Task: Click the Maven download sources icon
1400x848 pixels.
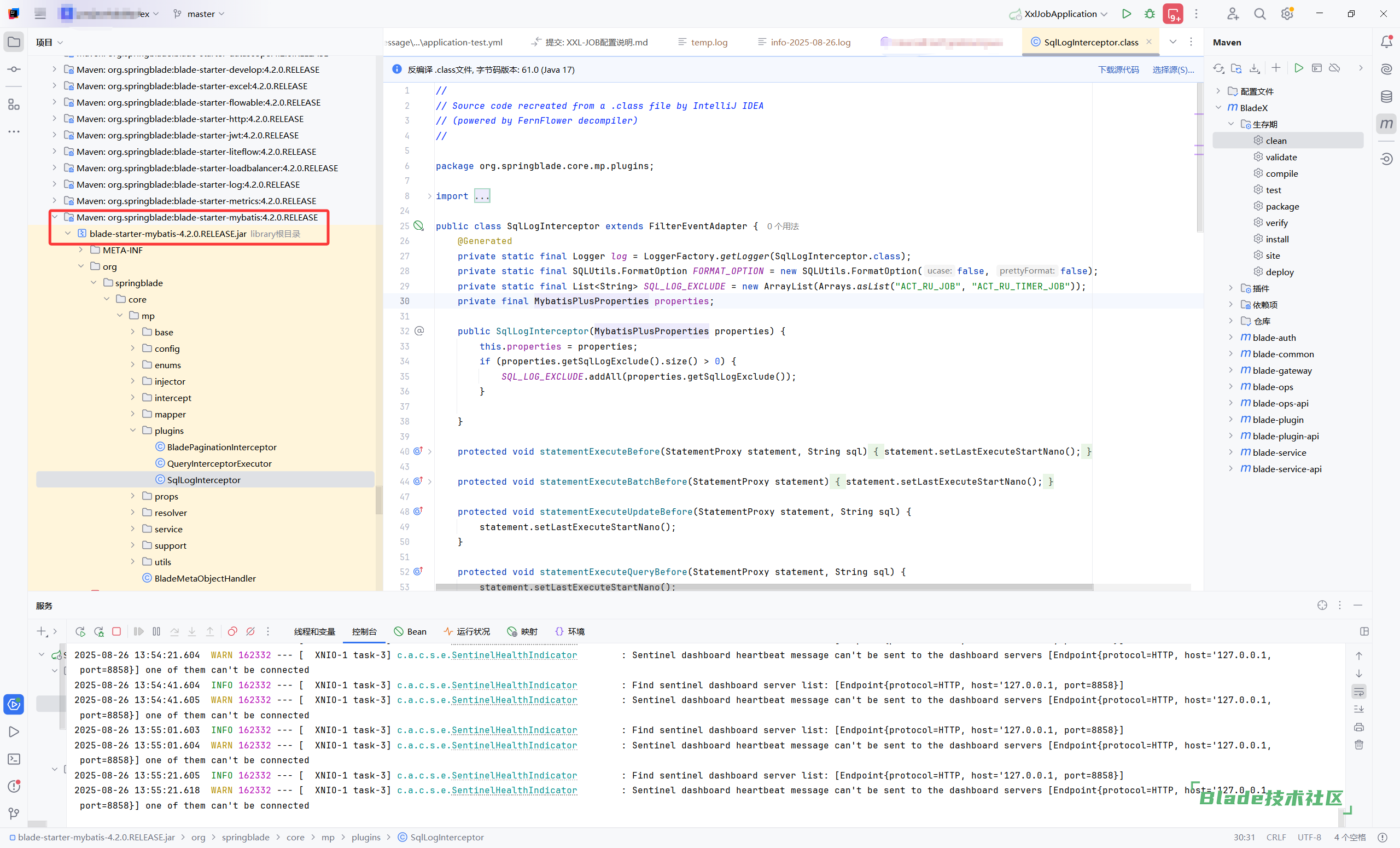Action: click(1255, 68)
